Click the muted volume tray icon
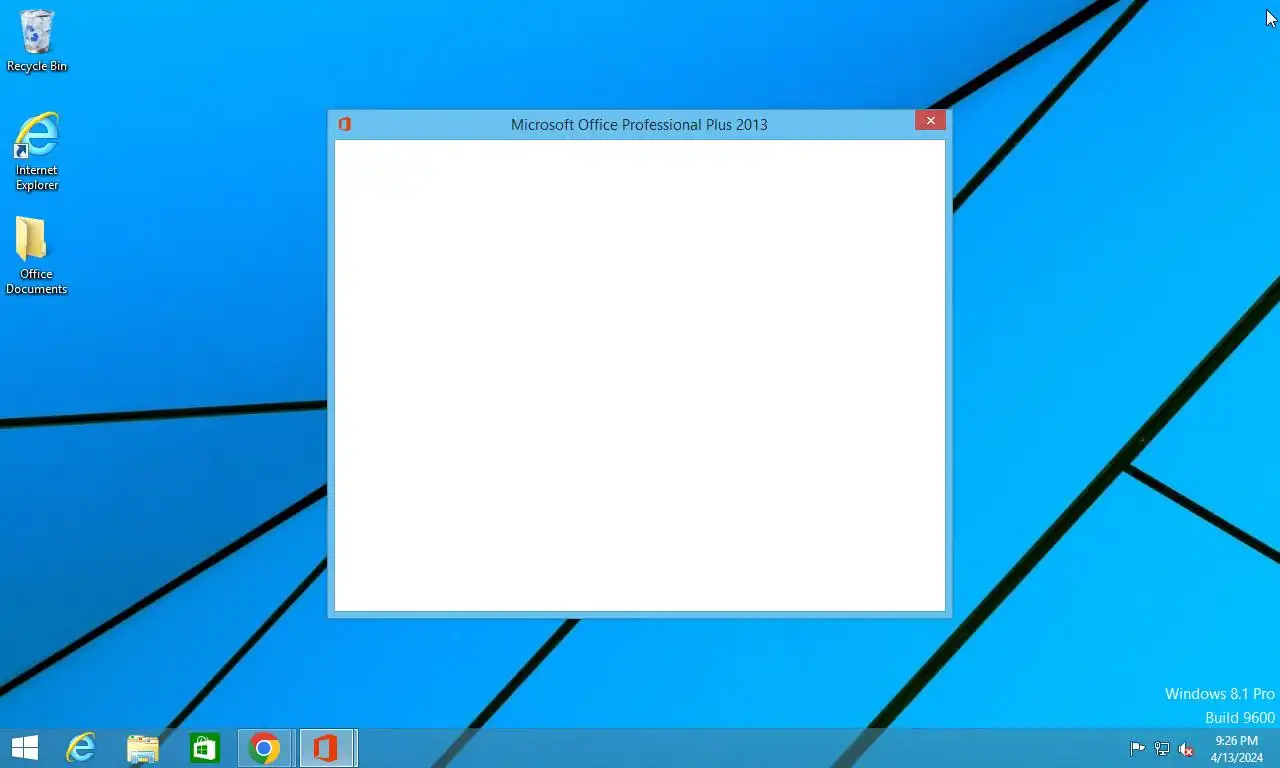This screenshot has height=768, width=1280. [x=1186, y=748]
